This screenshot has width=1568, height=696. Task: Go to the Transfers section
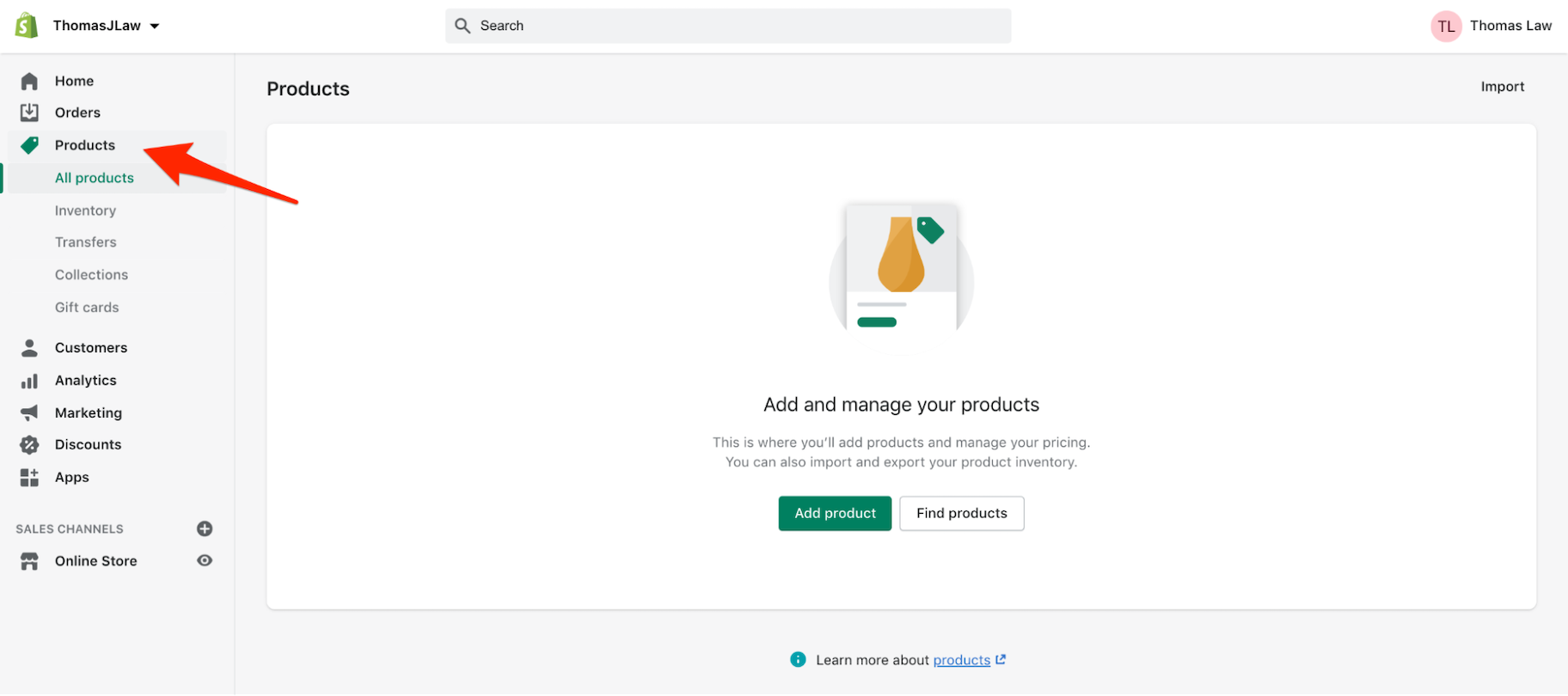coord(85,241)
